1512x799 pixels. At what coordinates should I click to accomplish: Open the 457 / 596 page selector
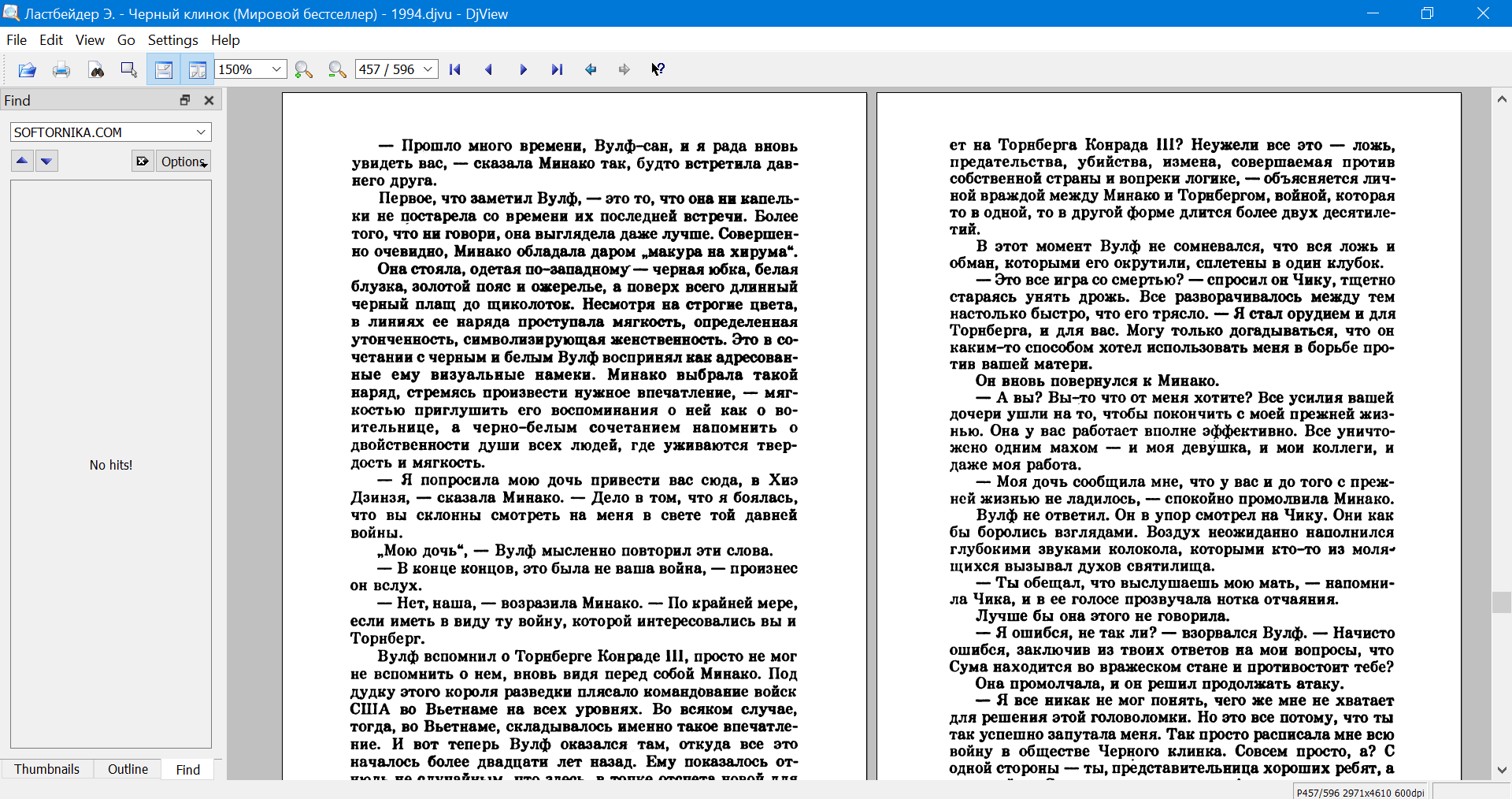[428, 69]
